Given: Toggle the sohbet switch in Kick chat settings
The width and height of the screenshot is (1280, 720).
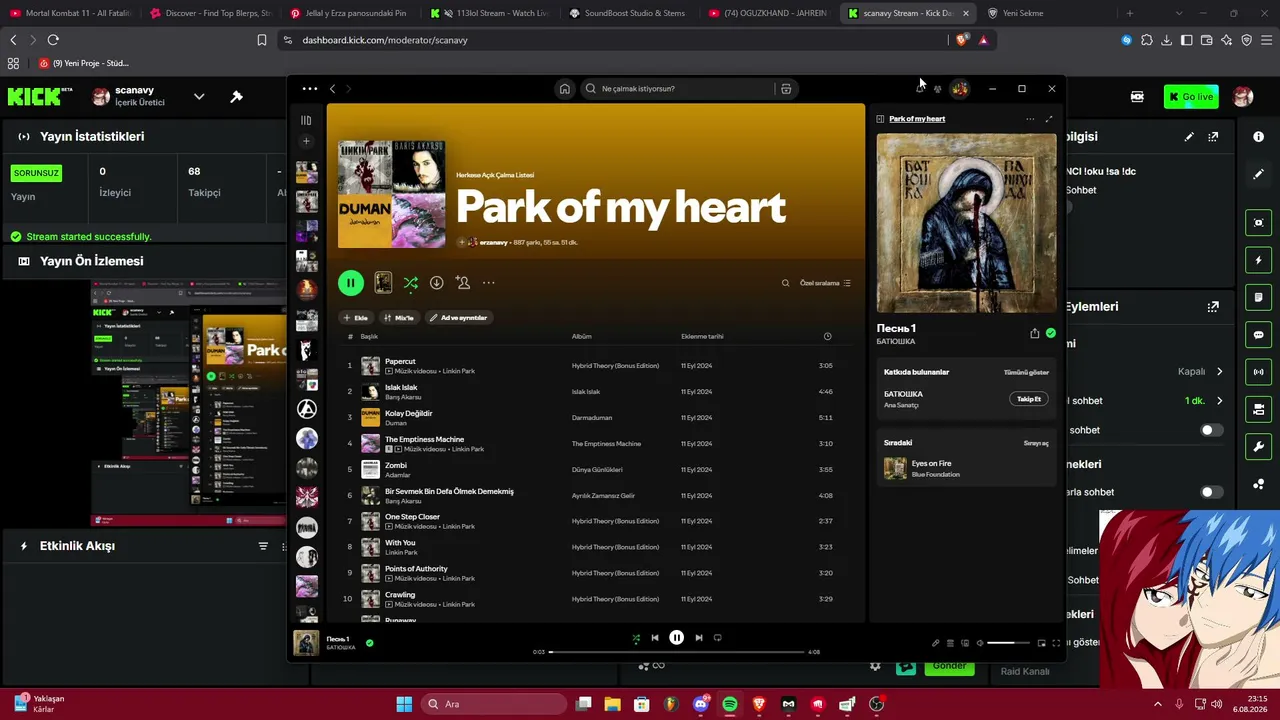Looking at the screenshot, I should (x=1211, y=430).
